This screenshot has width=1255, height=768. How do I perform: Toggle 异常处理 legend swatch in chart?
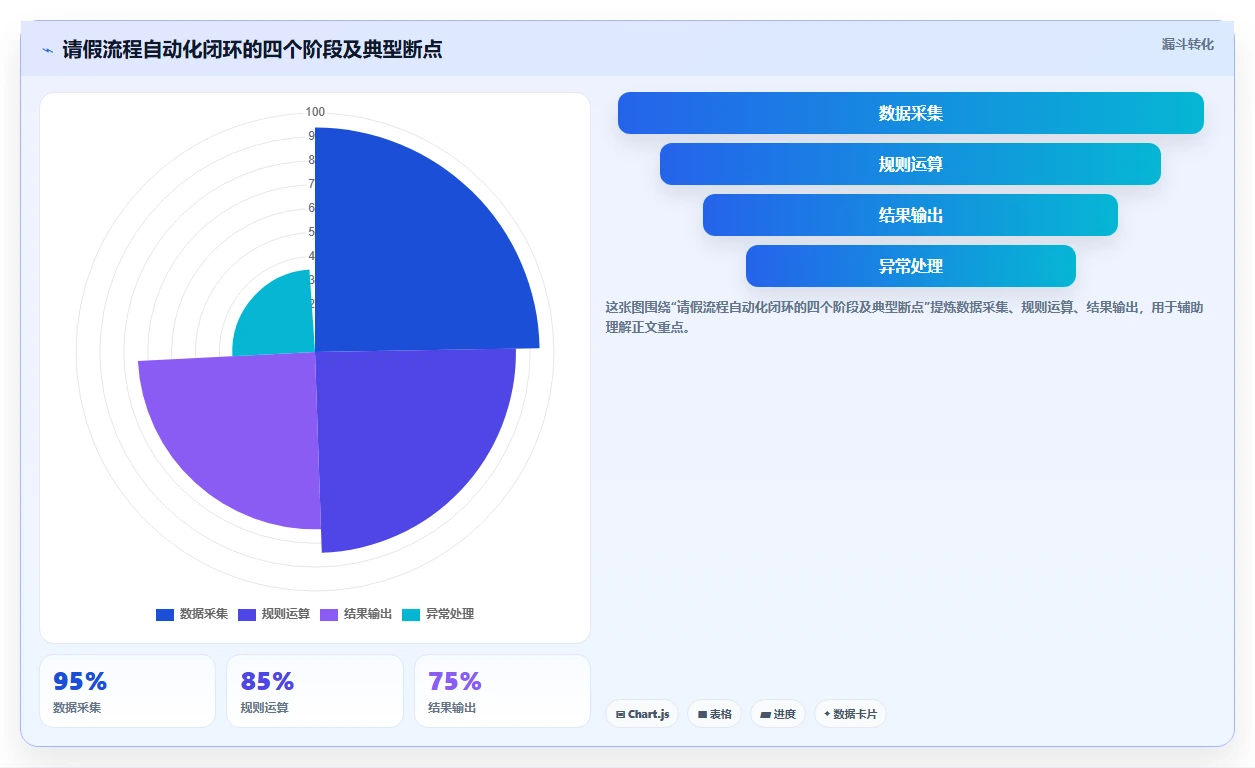411,614
